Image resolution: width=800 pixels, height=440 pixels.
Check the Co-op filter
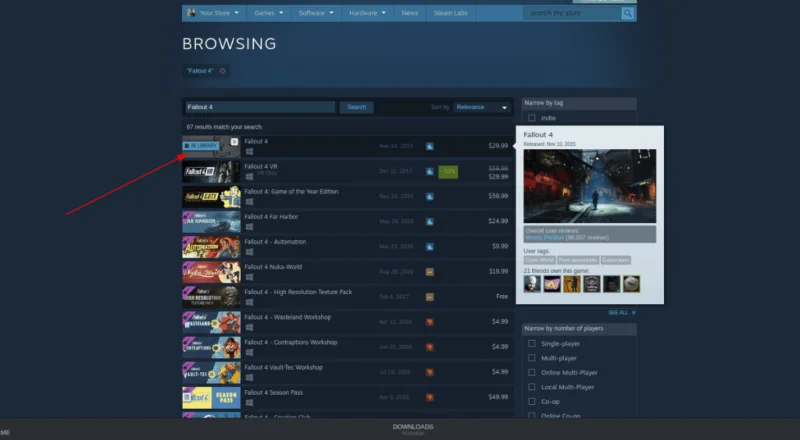coord(532,401)
